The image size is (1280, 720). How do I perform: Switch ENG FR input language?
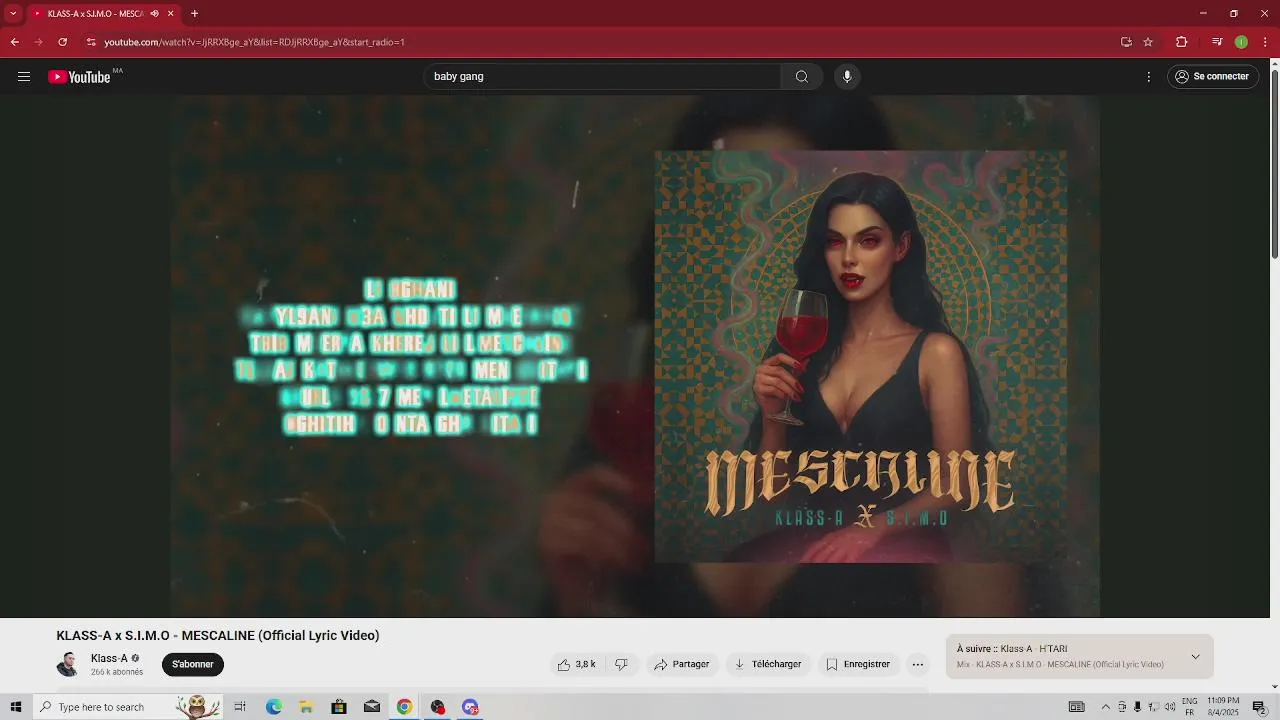[x=1190, y=707]
